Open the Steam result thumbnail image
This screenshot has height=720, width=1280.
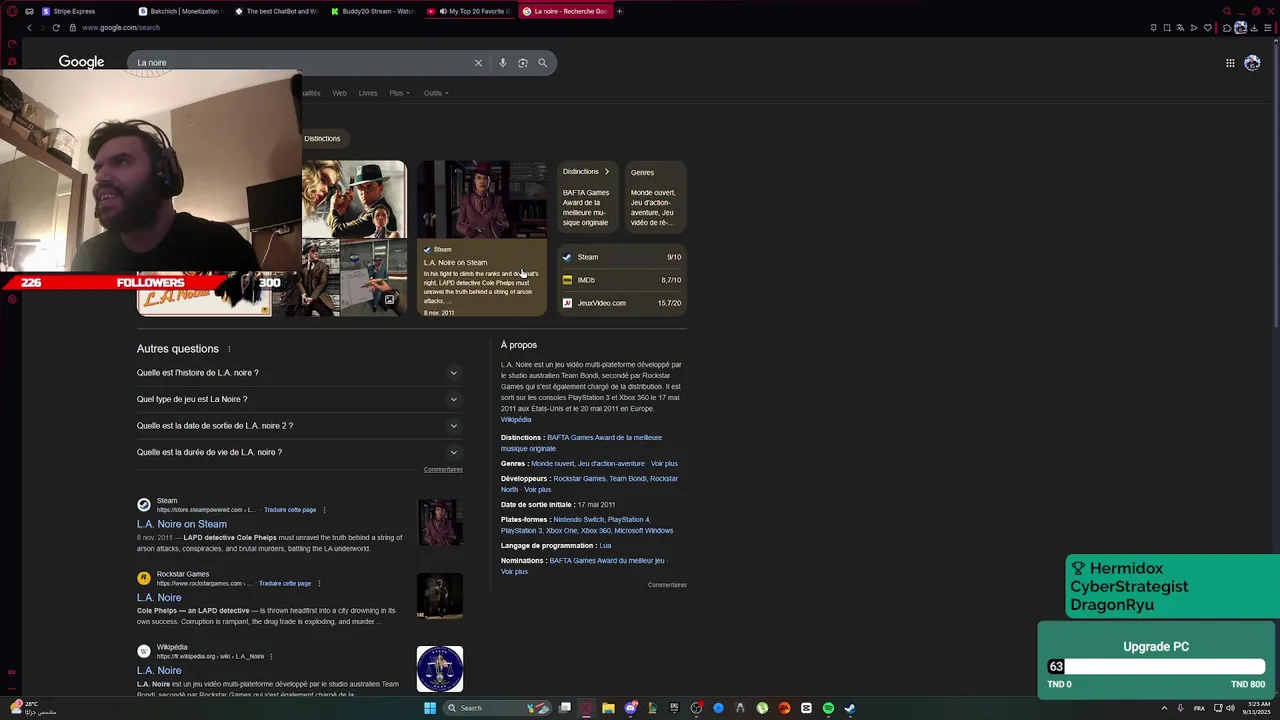coord(440,523)
